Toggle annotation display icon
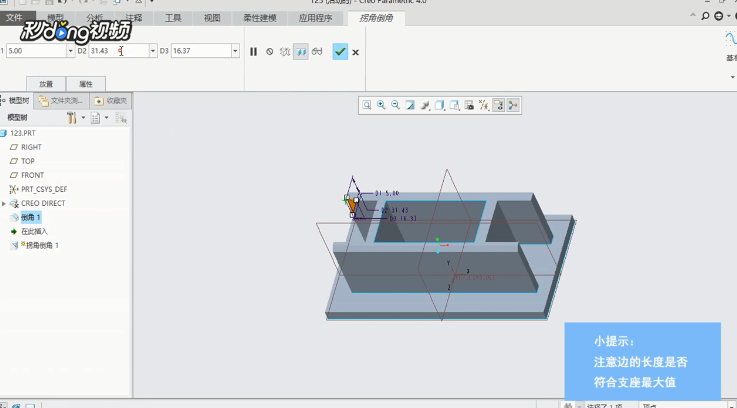737x408 pixels. (x=498, y=105)
